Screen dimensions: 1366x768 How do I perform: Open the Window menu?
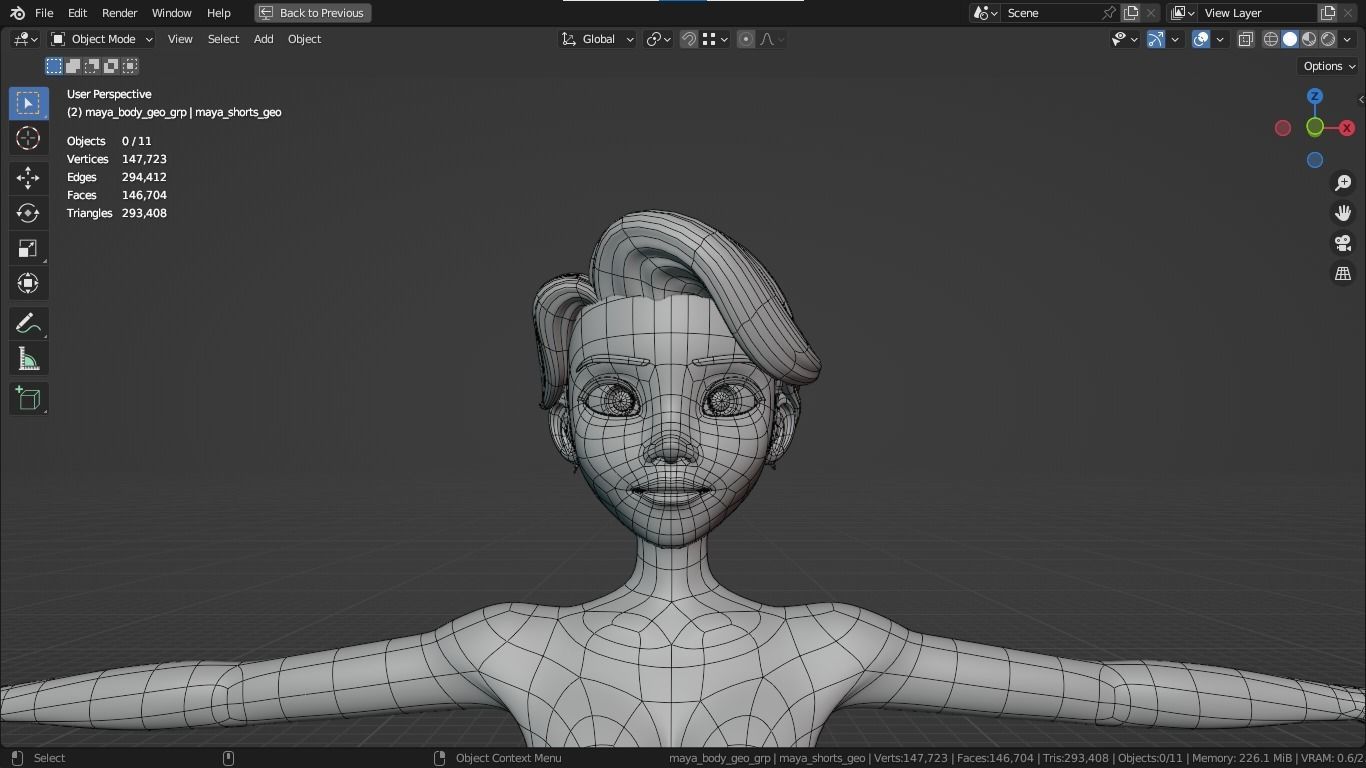[x=172, y=13]
